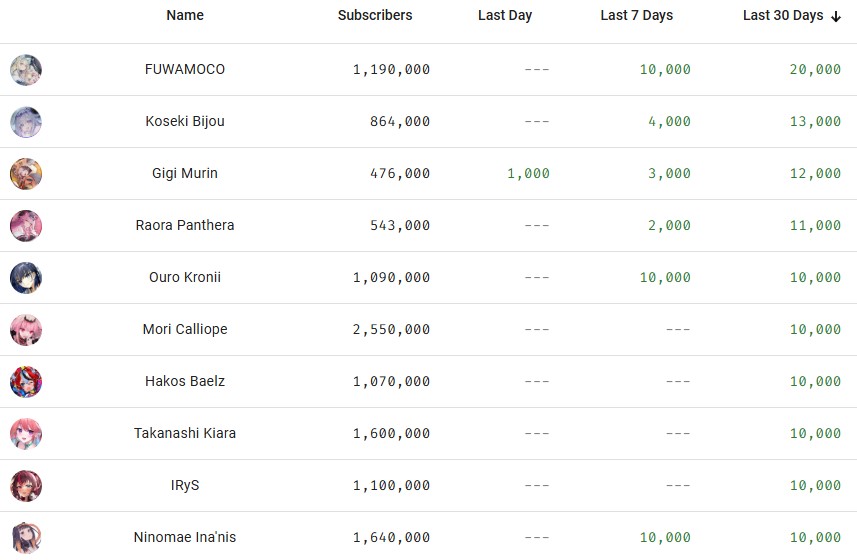Sort by the Last 30 Days column
The width and height of the screenshot is (857, 560).
[783, 15]
